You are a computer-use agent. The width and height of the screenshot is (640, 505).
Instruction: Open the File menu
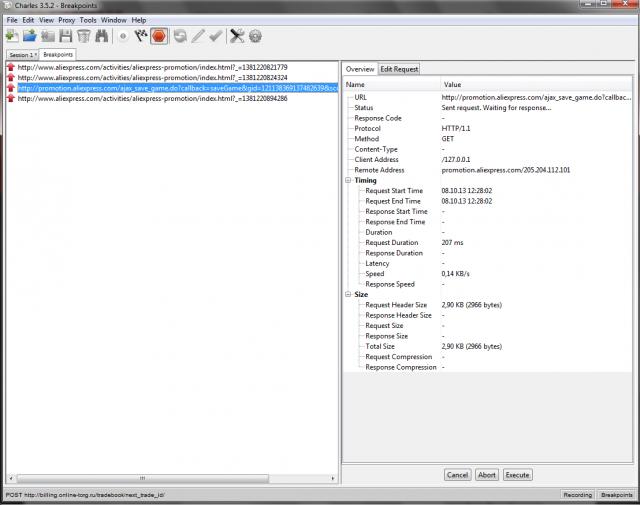[12, 20]
